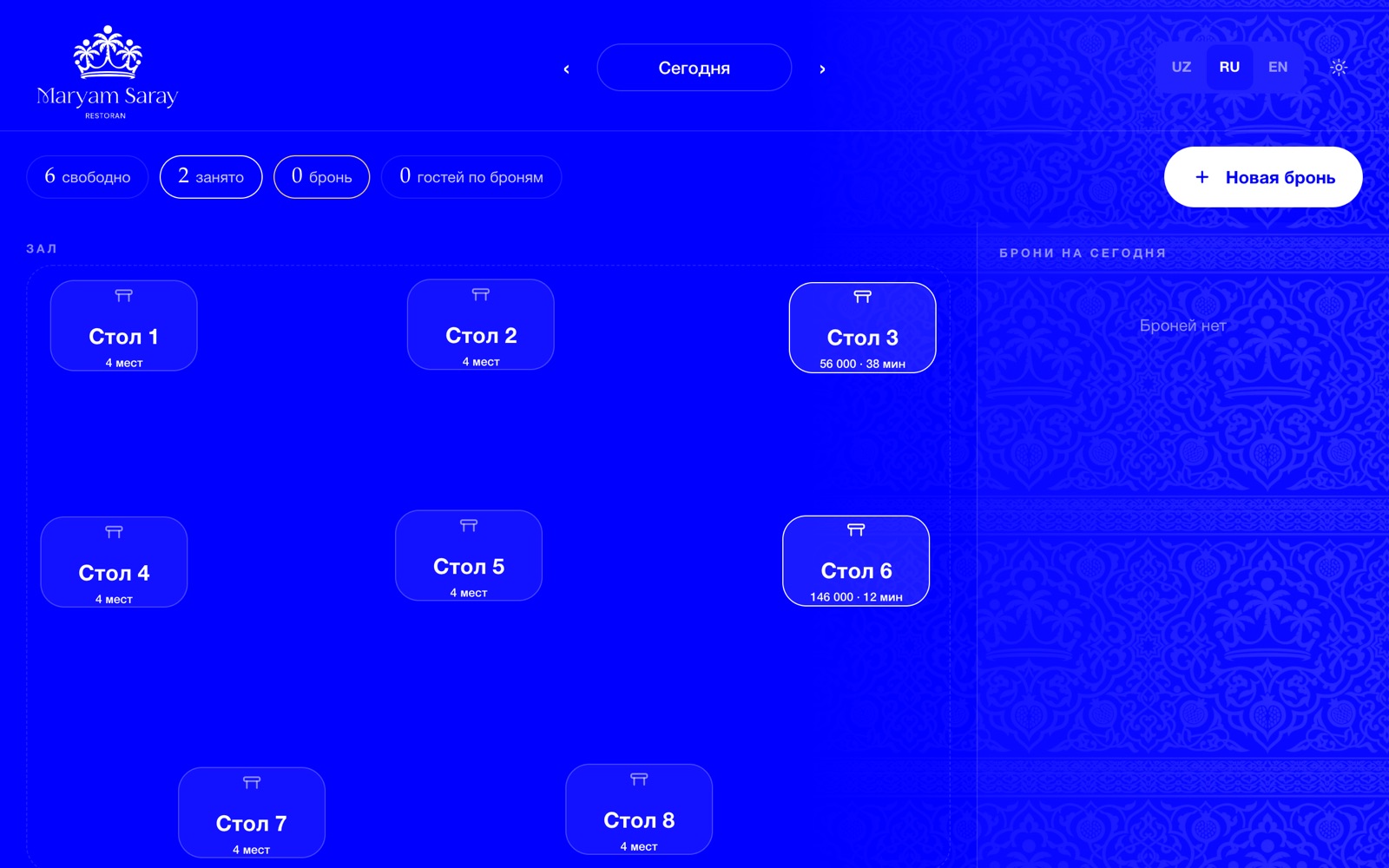Go to the previous day arrow

point(567,69)
